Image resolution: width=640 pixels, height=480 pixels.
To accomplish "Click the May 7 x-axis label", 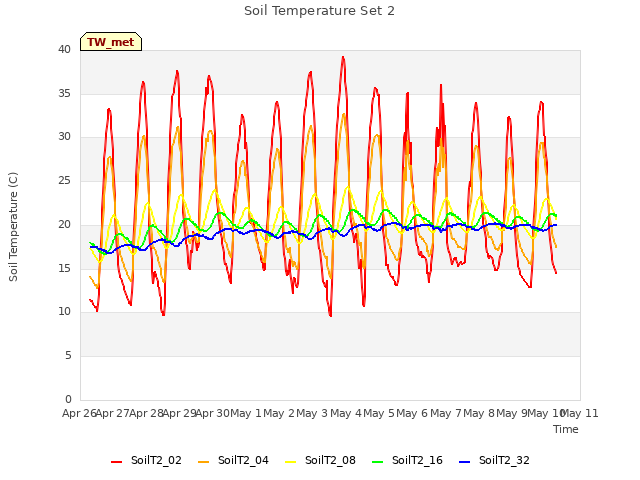I will coord(446,413).
